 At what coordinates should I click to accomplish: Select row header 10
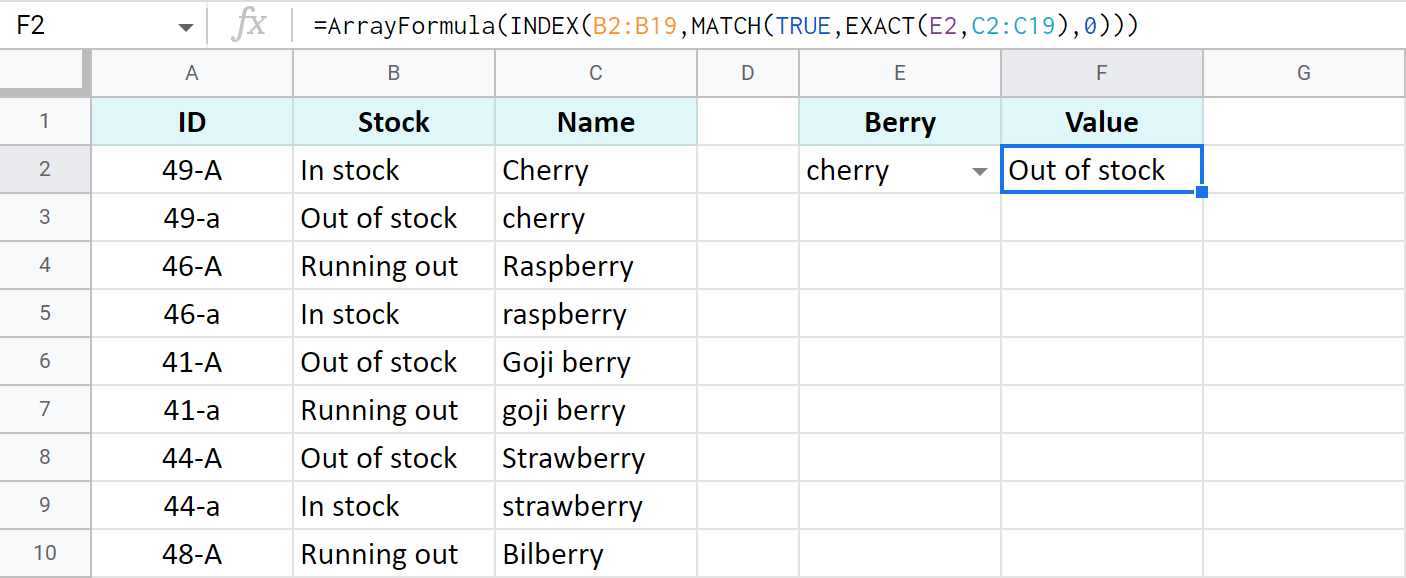coord(45,553)
